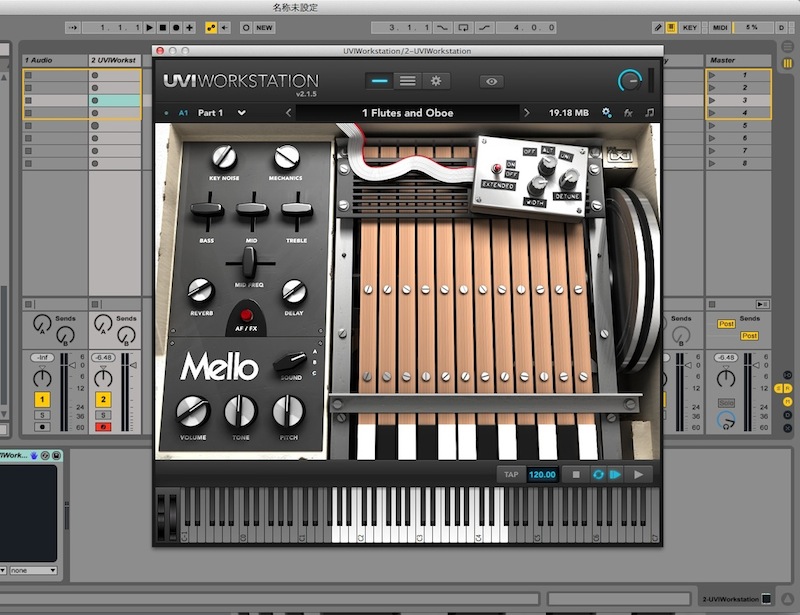The image size is (800, 615).
Task: Toggle the yellow computer MIDI keyboard button
Action: (x=671, y=28)
